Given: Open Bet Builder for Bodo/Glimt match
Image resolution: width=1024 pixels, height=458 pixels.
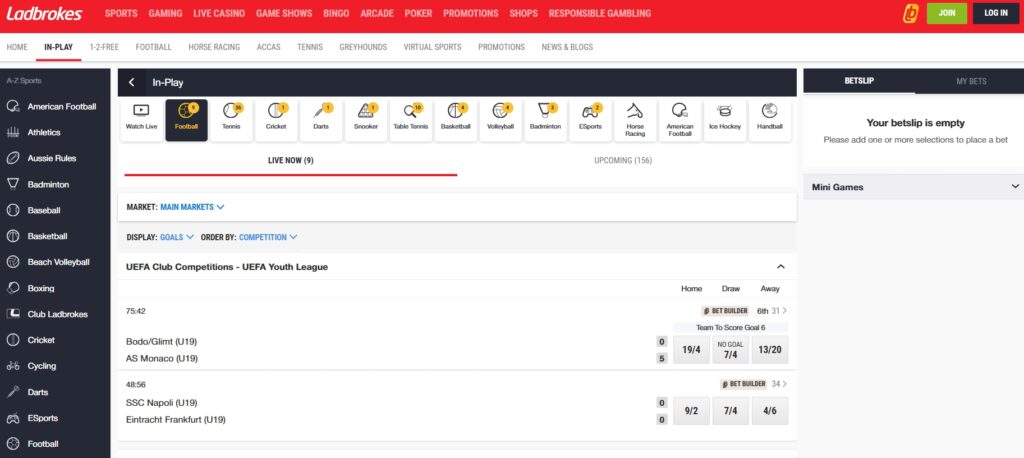Looking at the screenshot, I should click(725, 311).
